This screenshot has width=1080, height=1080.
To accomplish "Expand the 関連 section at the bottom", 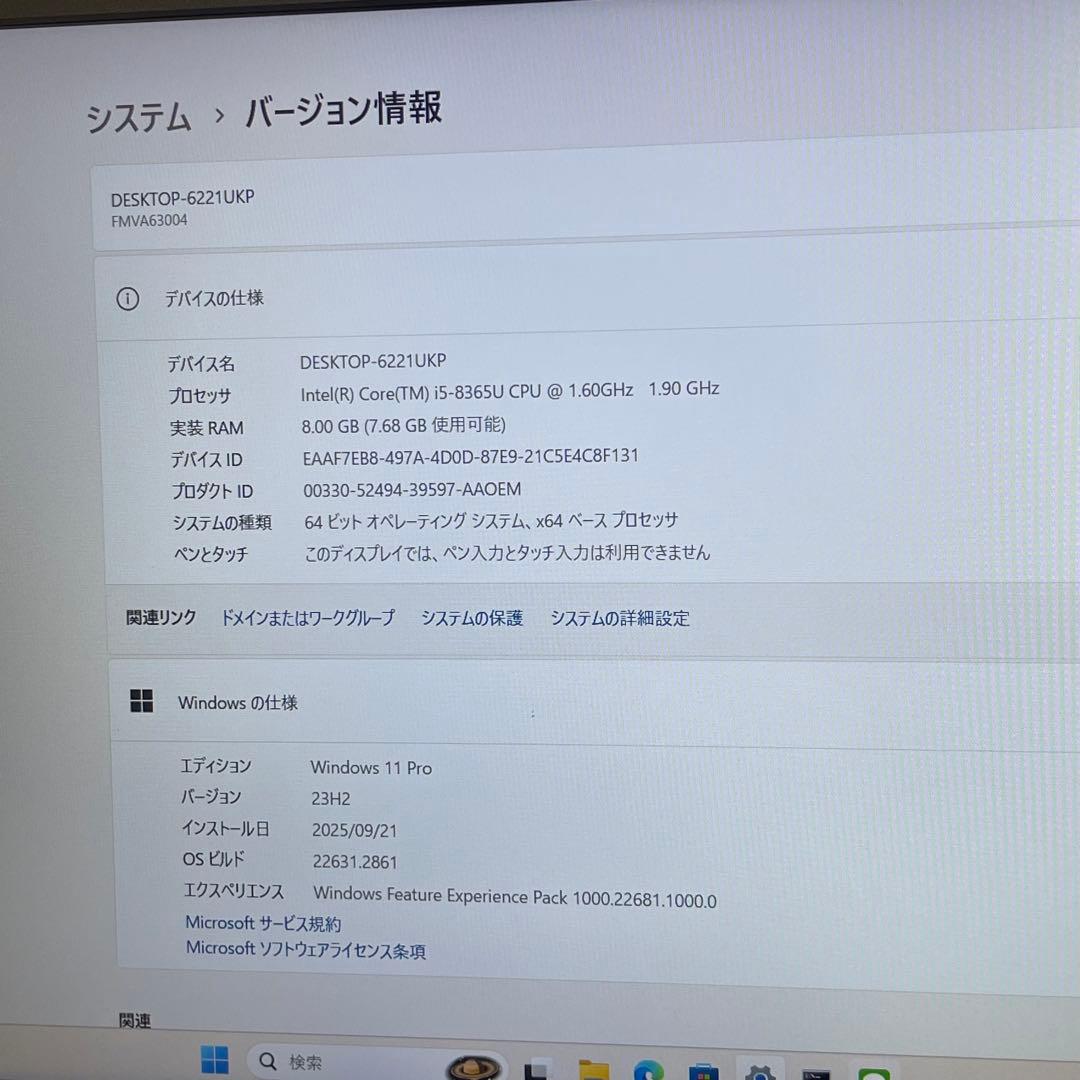I will coord(134,1022).
